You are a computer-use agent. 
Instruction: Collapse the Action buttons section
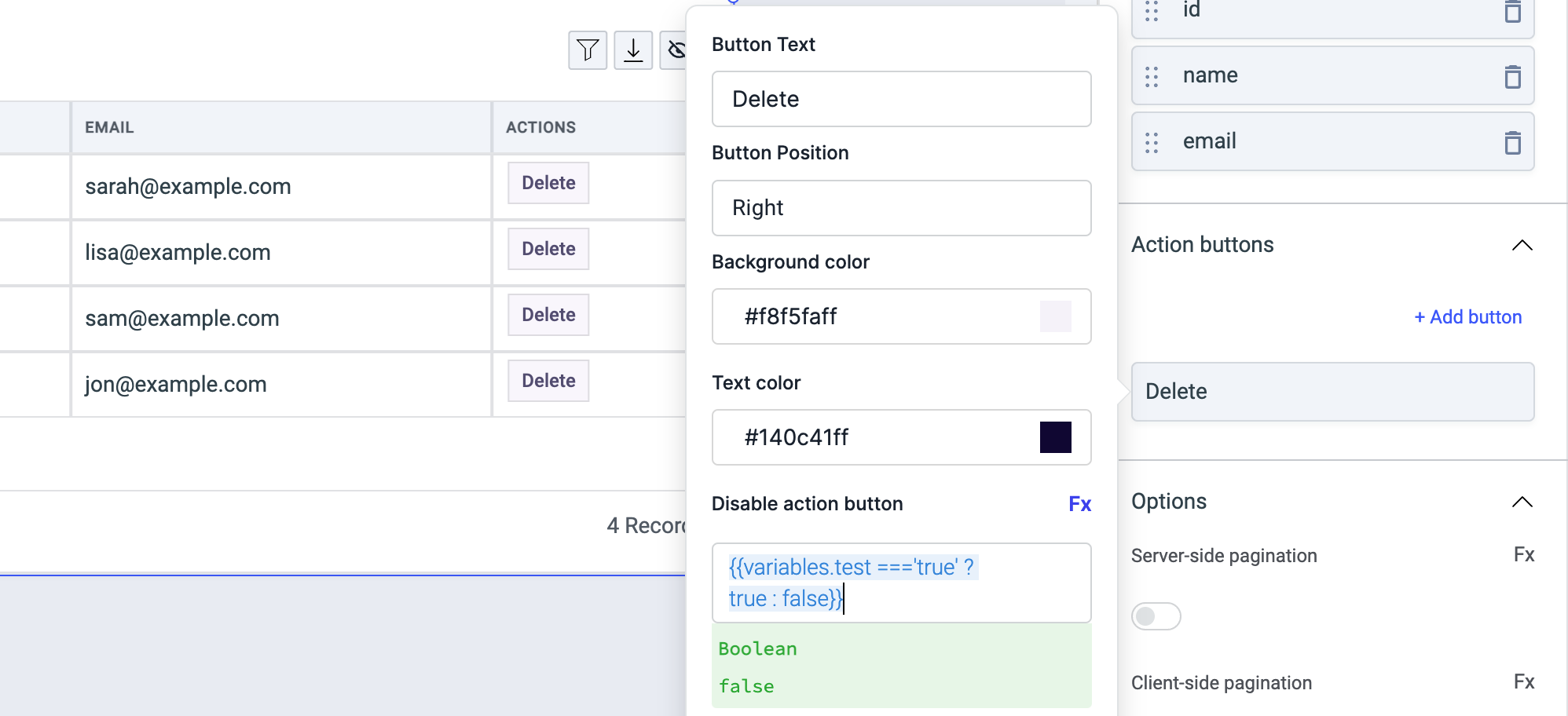coord(1522,245)
